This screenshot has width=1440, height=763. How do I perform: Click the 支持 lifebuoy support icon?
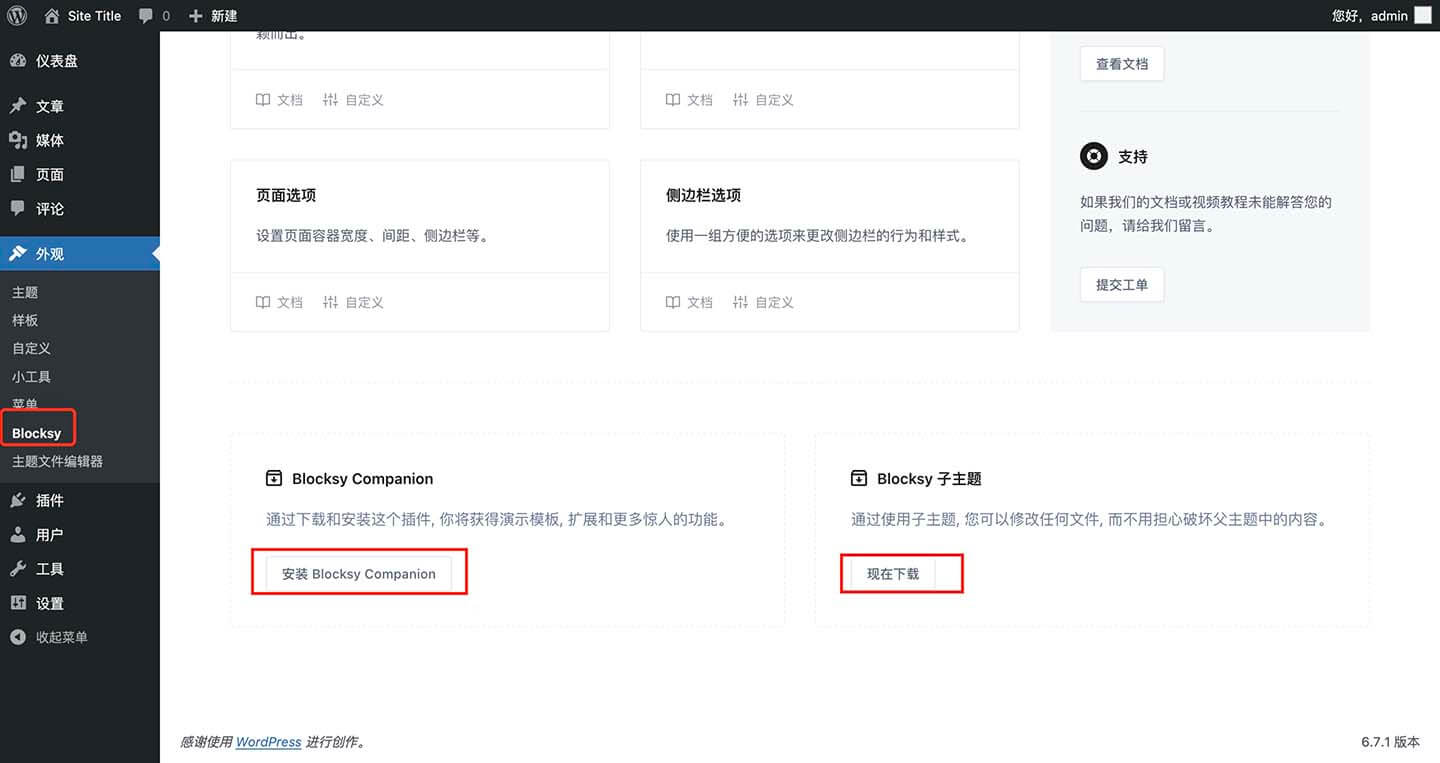coord(1094,156)
